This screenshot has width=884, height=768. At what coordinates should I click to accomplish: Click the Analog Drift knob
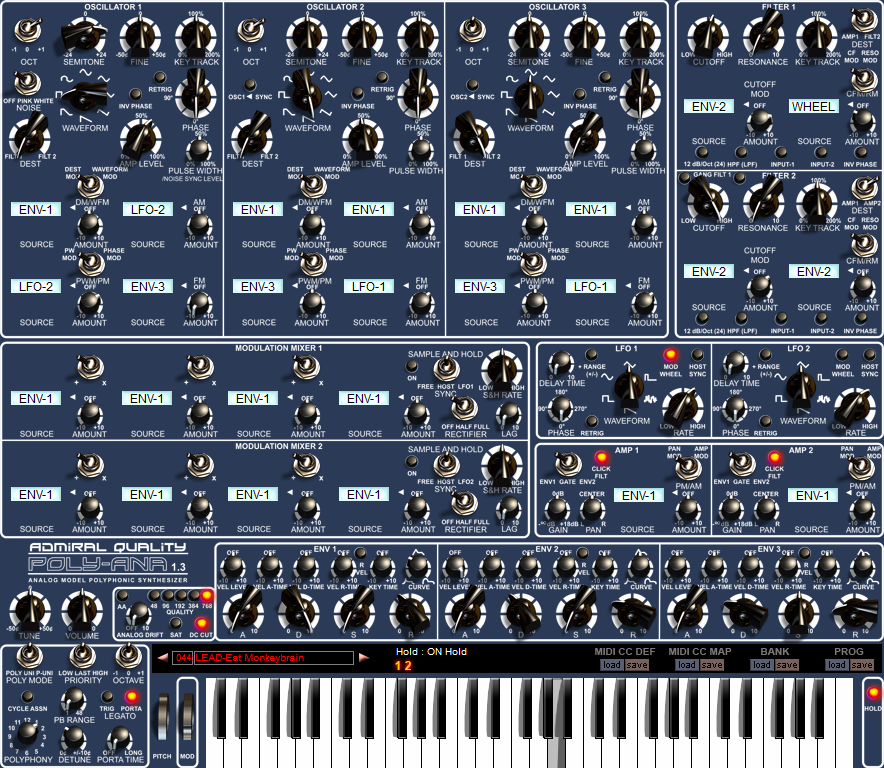click(137, 615)
